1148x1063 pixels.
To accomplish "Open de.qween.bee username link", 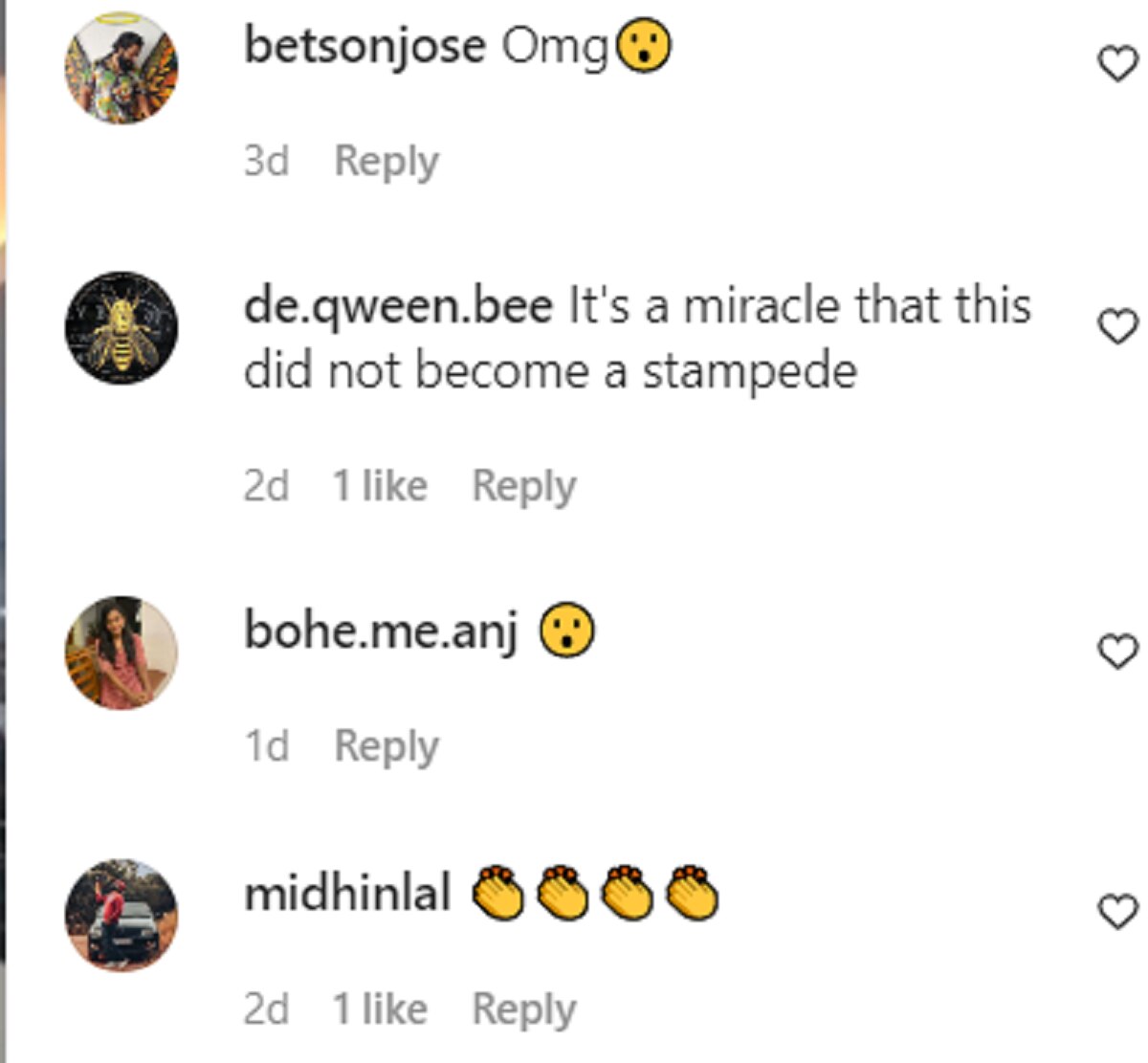I will click(398, 306).
